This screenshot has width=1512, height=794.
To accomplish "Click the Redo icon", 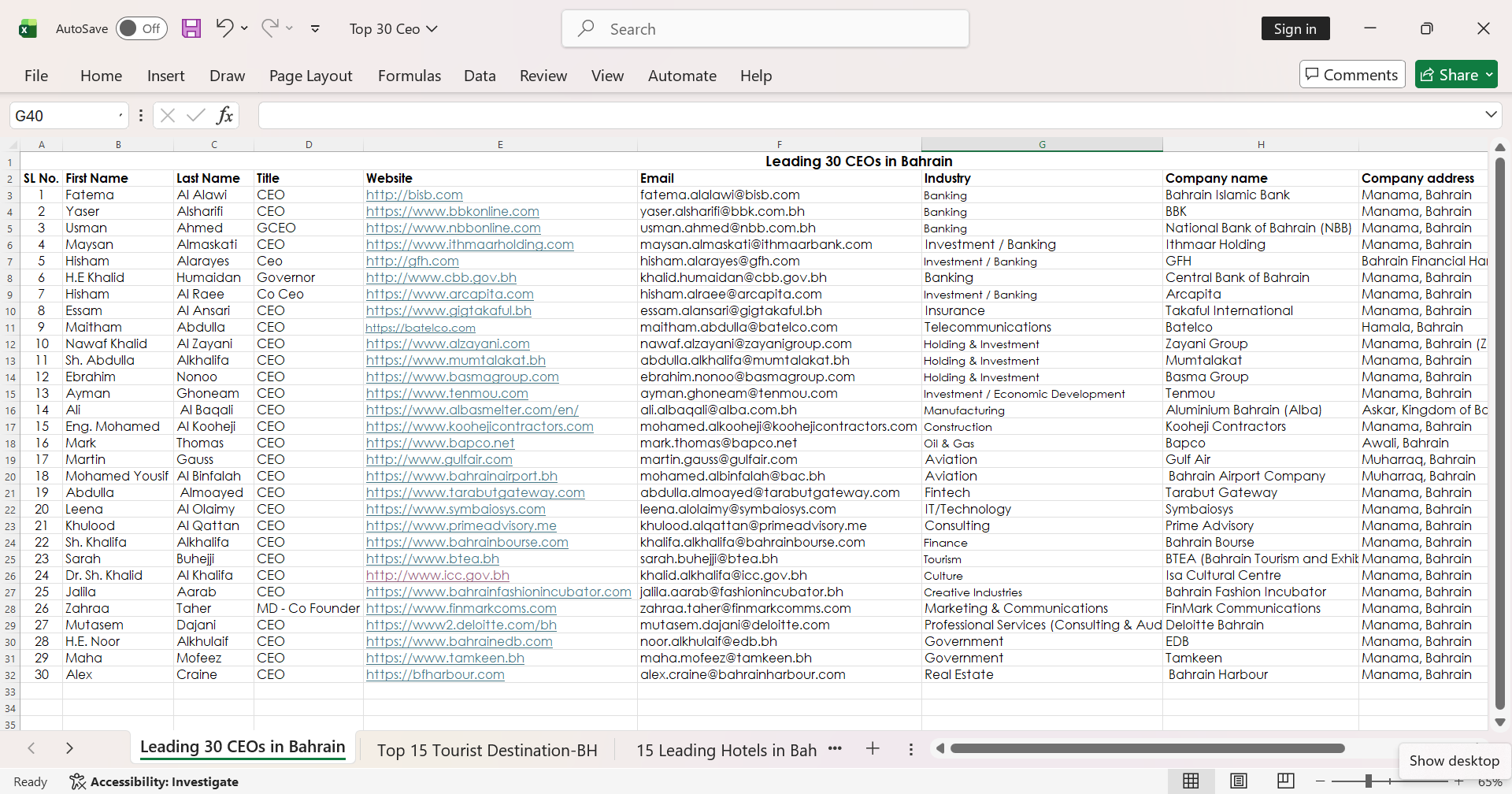I will click(270, 28).
